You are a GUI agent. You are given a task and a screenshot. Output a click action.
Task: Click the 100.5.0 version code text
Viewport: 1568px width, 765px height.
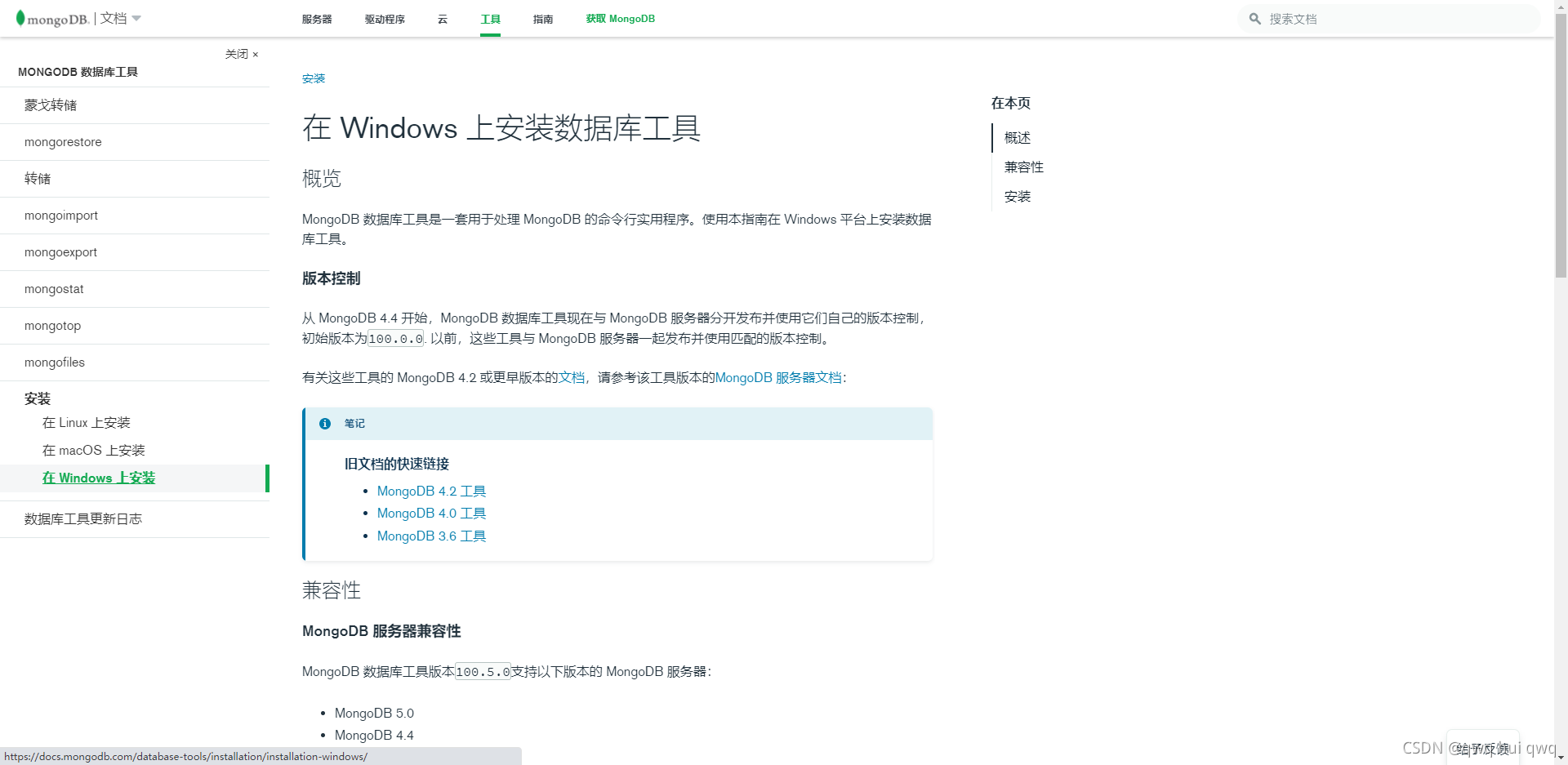483,672
